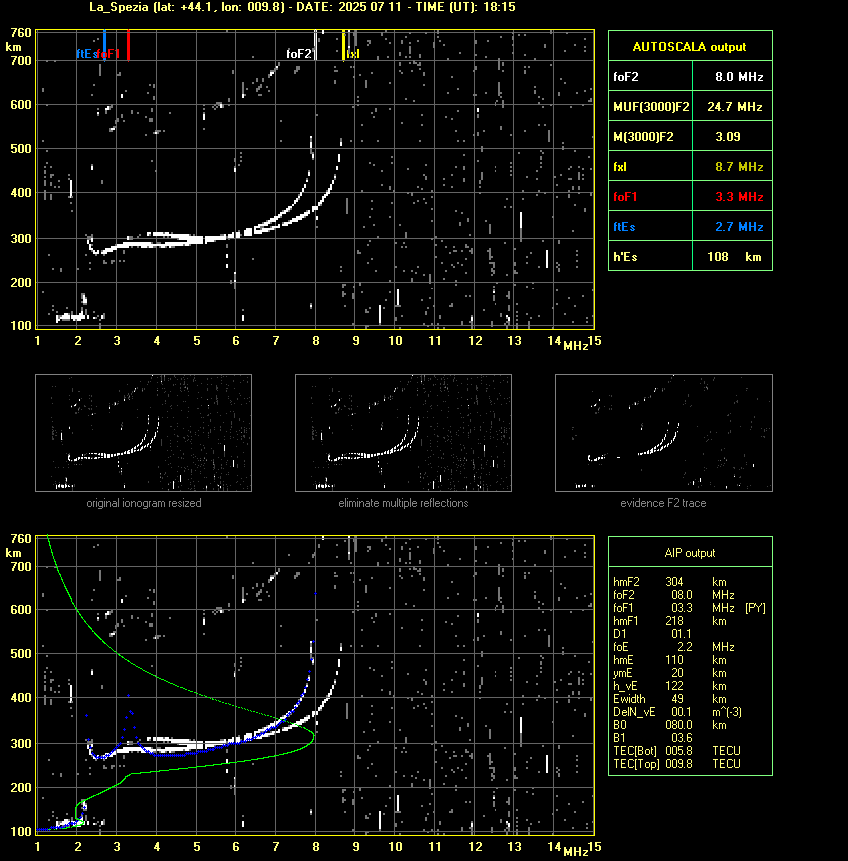Image resolution: width=848 pixels, height=861 pixels.
Task: Click the blue ftEs marker label
Action: [86, 54]
